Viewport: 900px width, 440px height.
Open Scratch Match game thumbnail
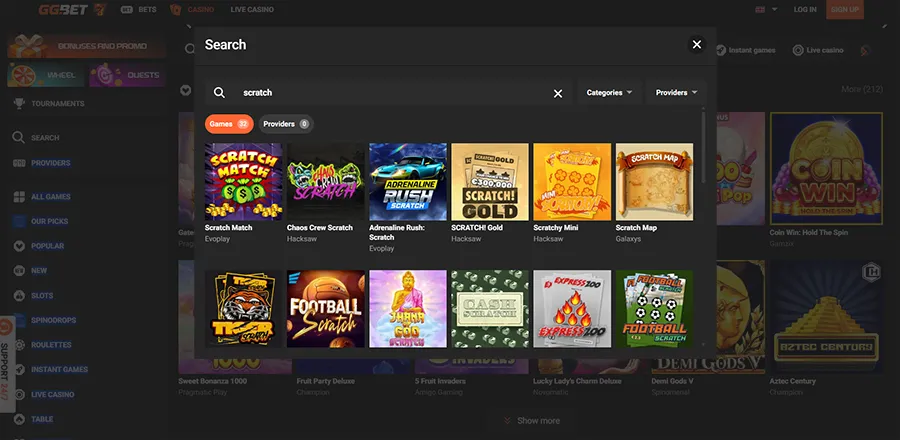coord(243,182)
